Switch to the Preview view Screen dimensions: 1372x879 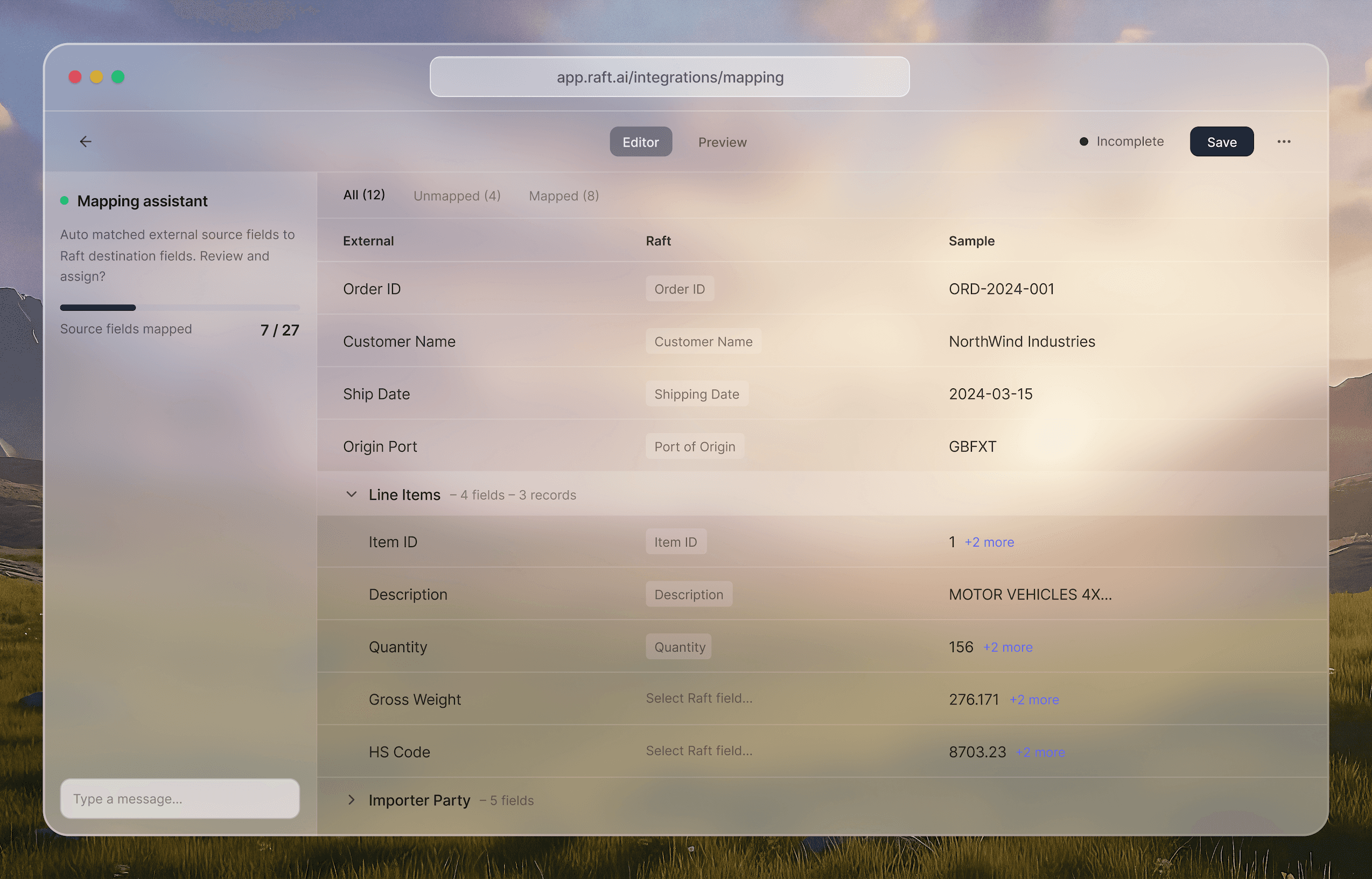coord(722,142)
